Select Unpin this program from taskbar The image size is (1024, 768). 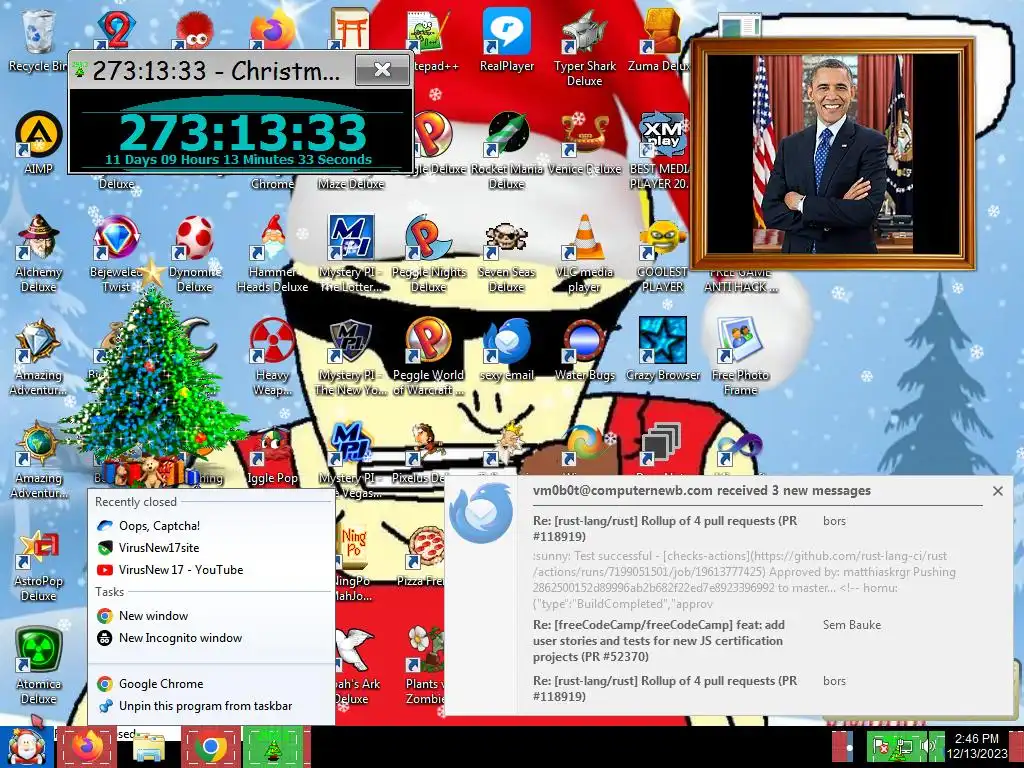211,706
